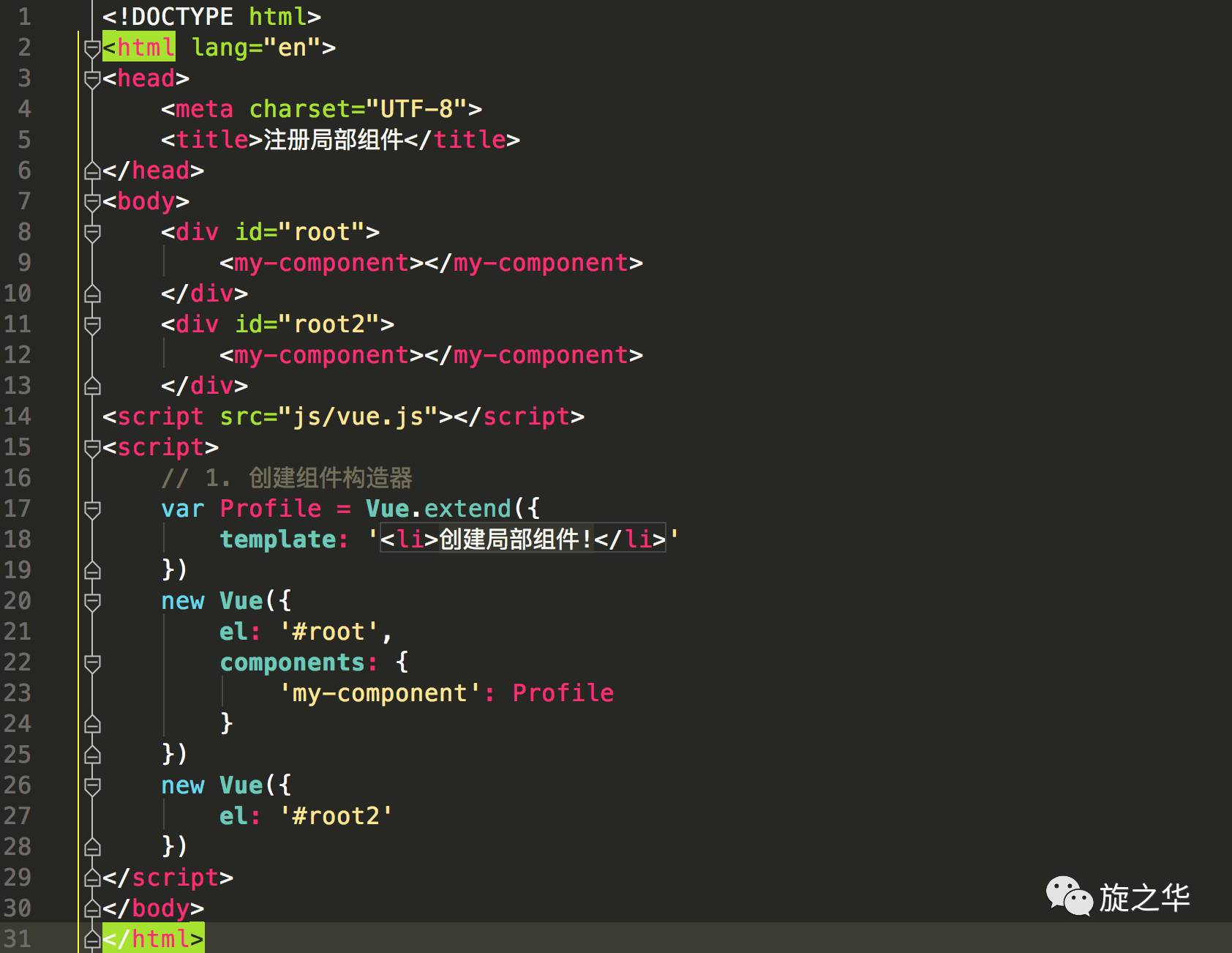Click the closing head tag on line 6
Viewport: 1232px width, 953px height.
[x=154, y=171]
